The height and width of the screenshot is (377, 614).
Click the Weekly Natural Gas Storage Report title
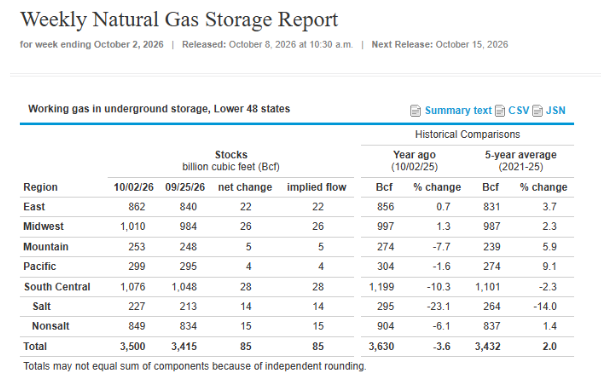coord(179,20)
